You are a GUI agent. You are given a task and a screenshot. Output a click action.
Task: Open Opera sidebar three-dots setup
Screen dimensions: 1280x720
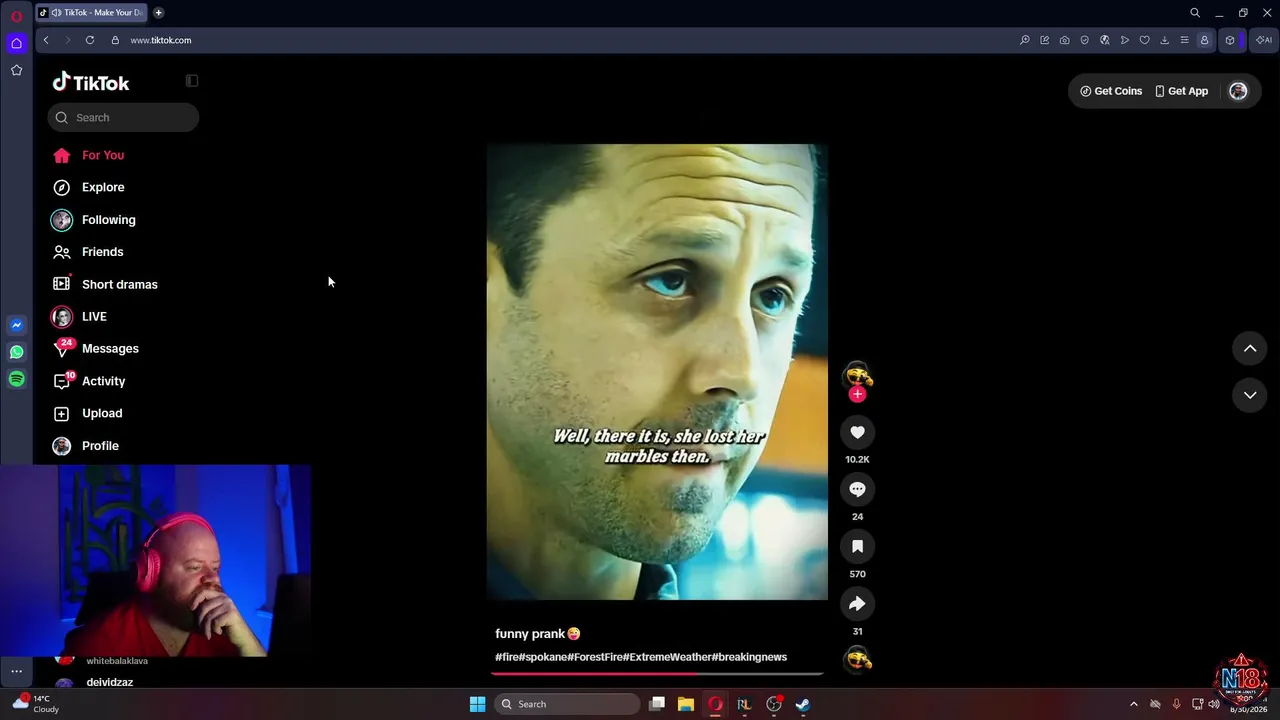[x=16, y=671]
